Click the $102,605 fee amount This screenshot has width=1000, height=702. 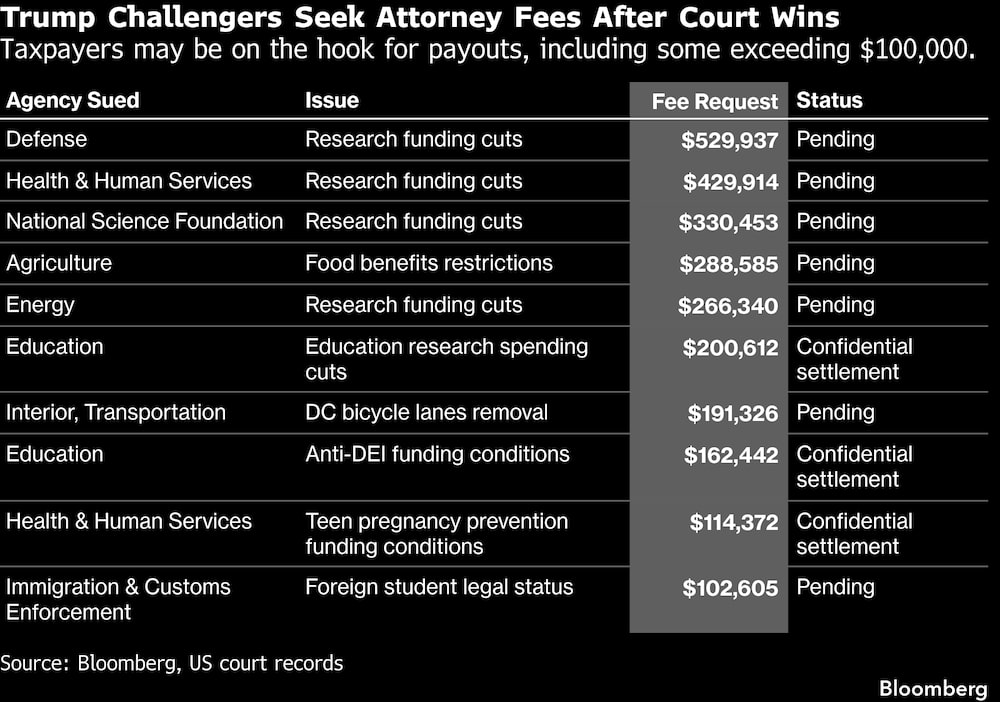pyautogui.click(x=730, y=588)
